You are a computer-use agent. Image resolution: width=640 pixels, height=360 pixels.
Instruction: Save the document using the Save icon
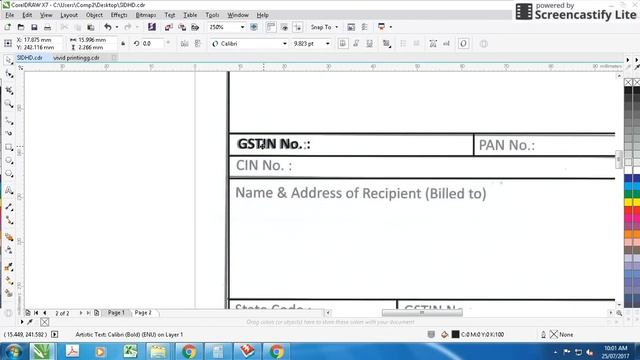[34, 27]
